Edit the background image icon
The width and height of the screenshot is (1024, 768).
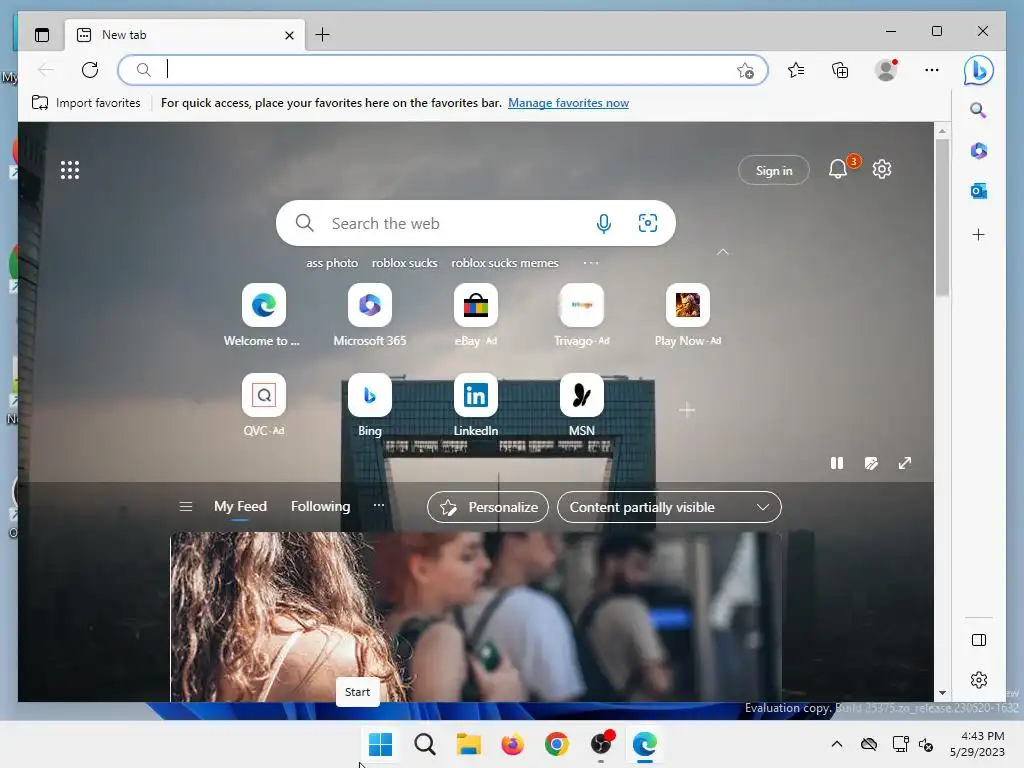coord(871,463)
